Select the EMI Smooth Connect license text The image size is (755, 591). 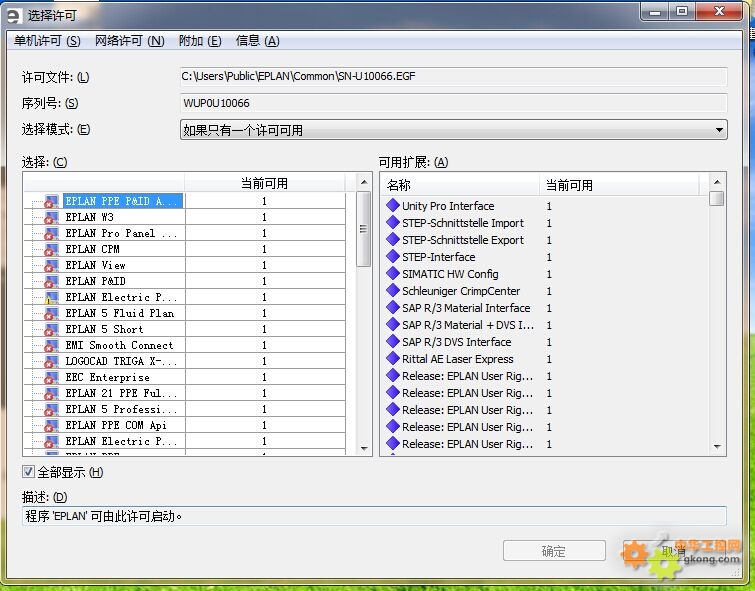pyautogui.click(x=119, y=345)
